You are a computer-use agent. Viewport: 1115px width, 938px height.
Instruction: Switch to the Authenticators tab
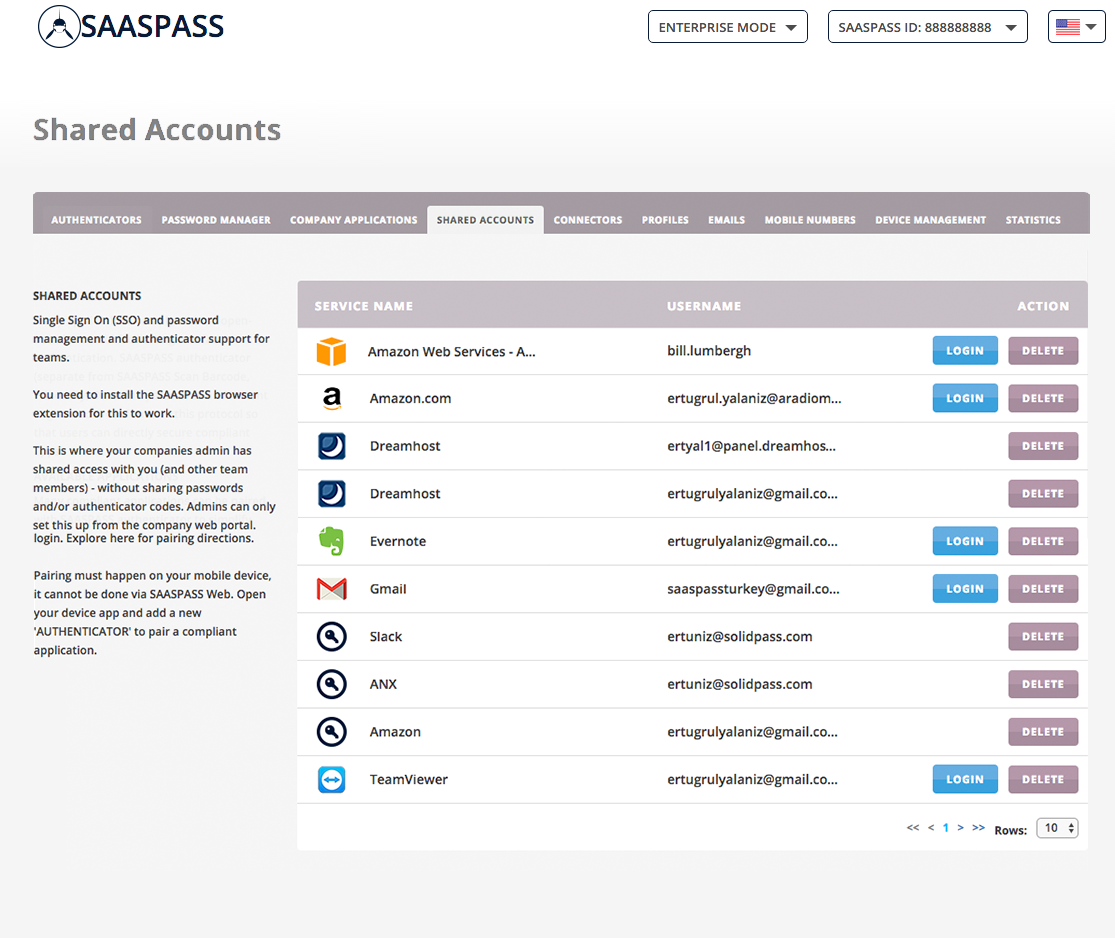point(96,220)
